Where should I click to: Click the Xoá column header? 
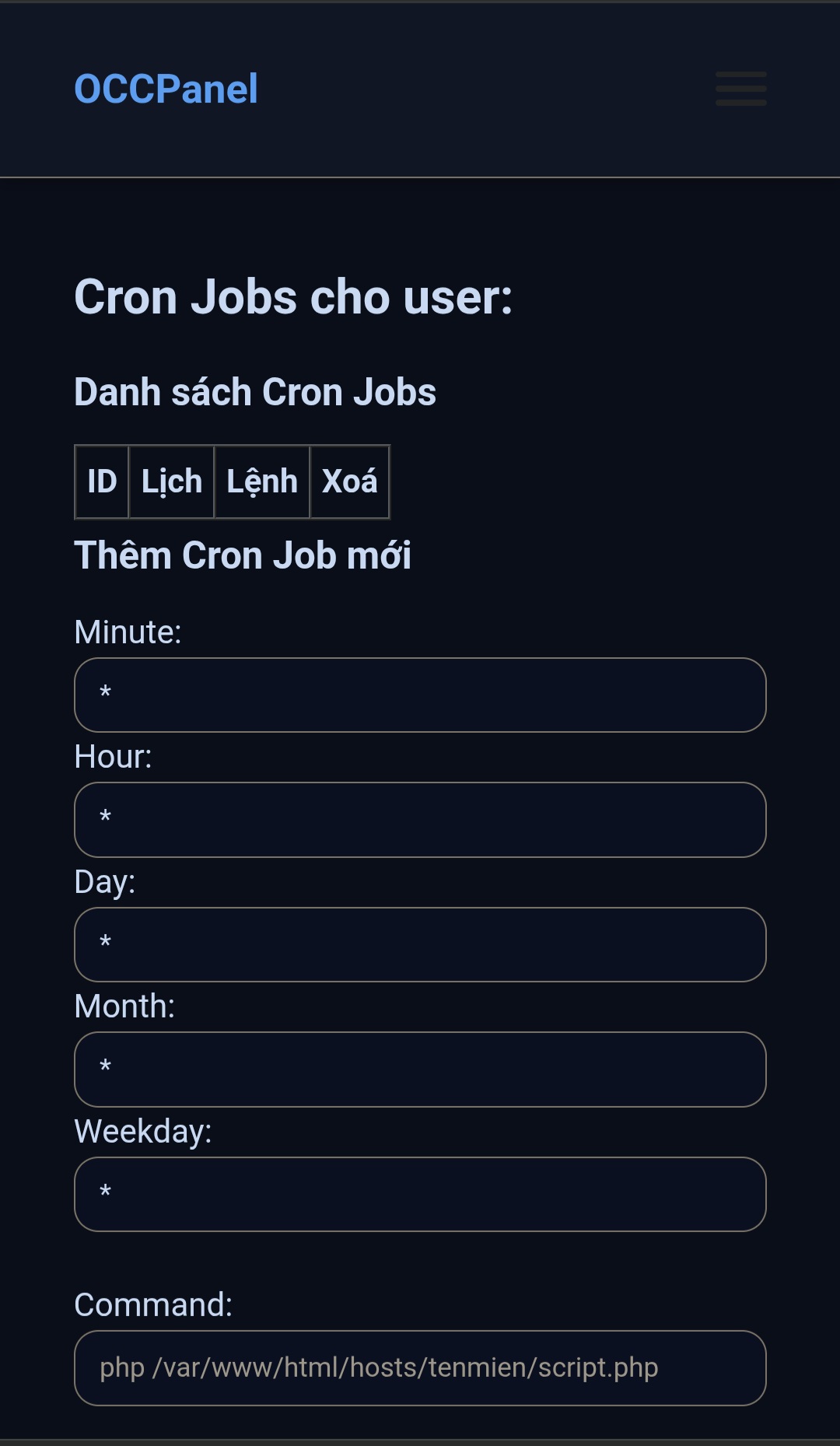click(349, 481)
